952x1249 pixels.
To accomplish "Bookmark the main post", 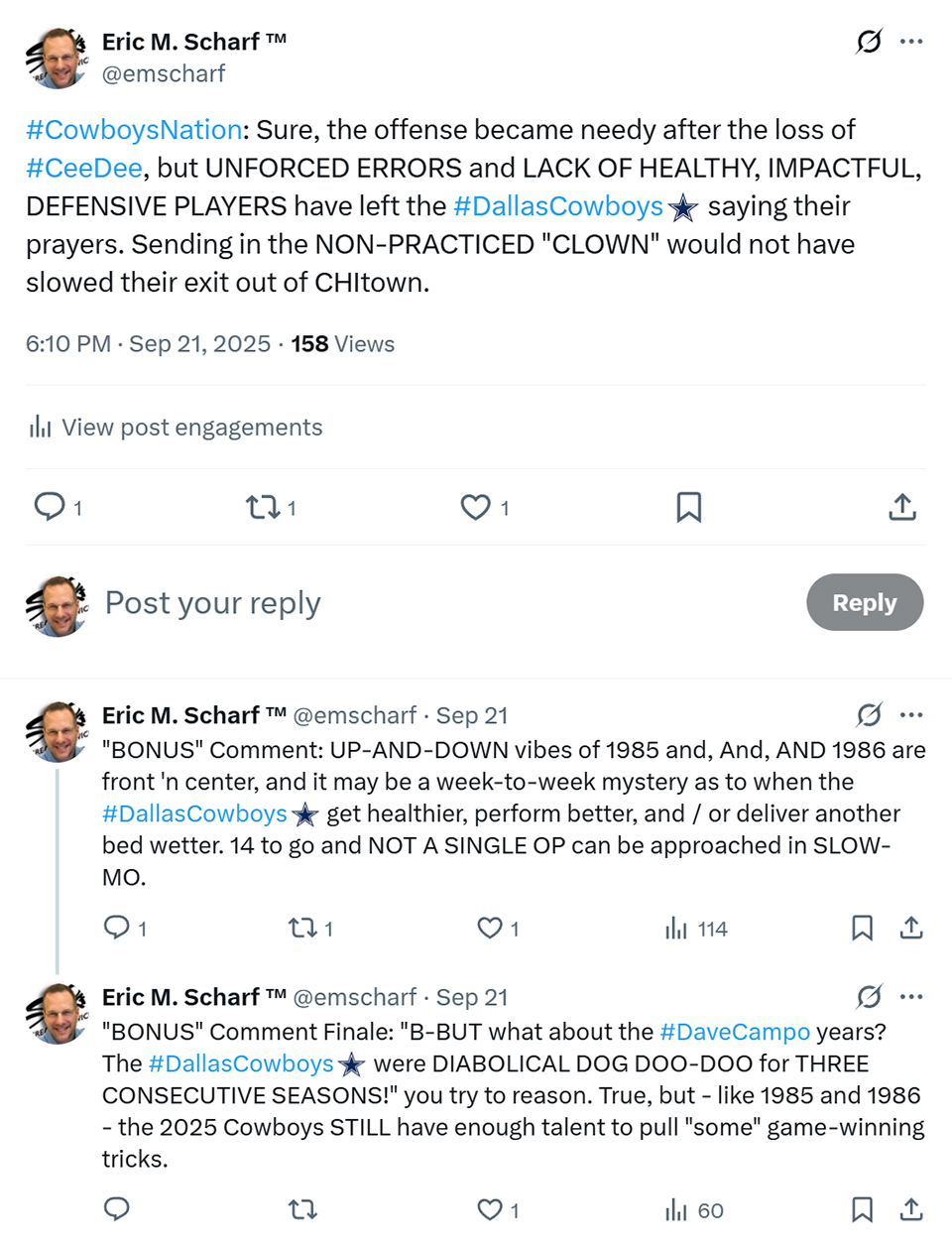I will coord(689,508).
